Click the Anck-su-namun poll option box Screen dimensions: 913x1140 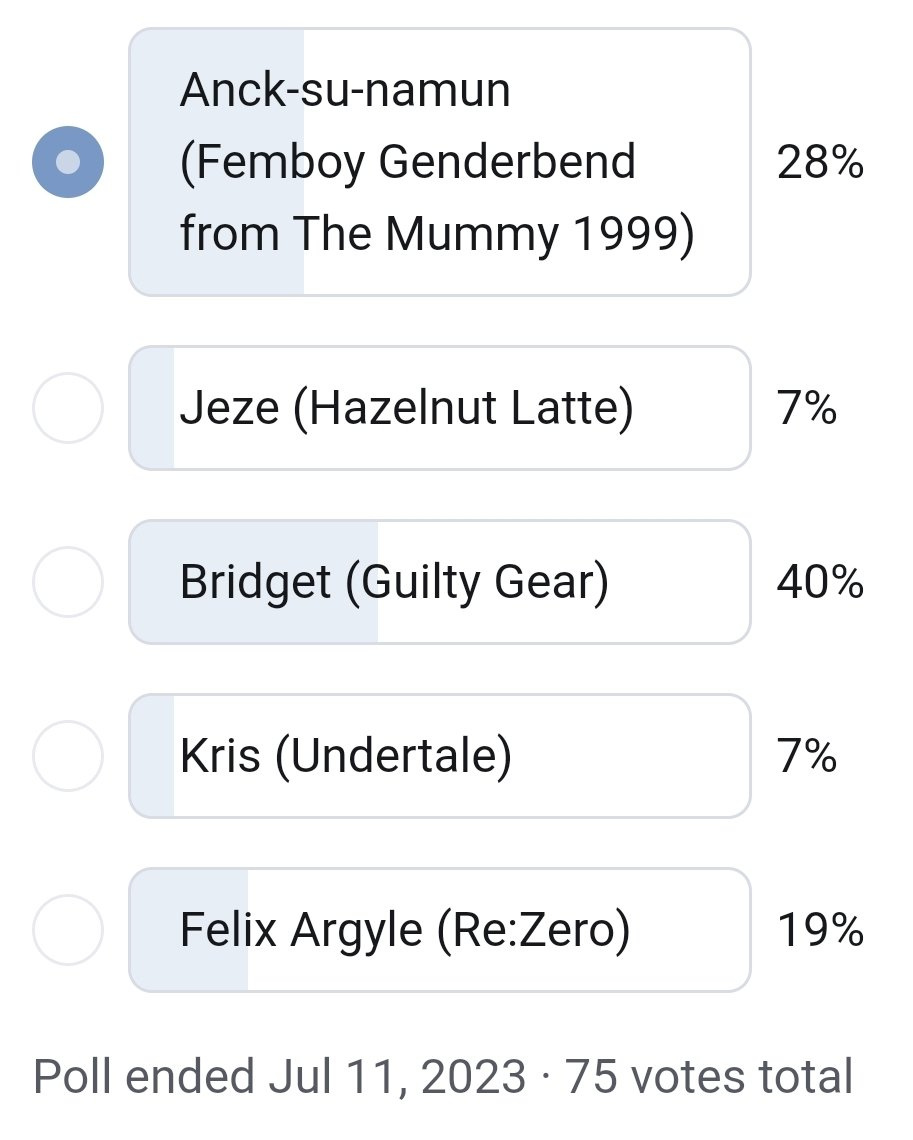point(440,161)
